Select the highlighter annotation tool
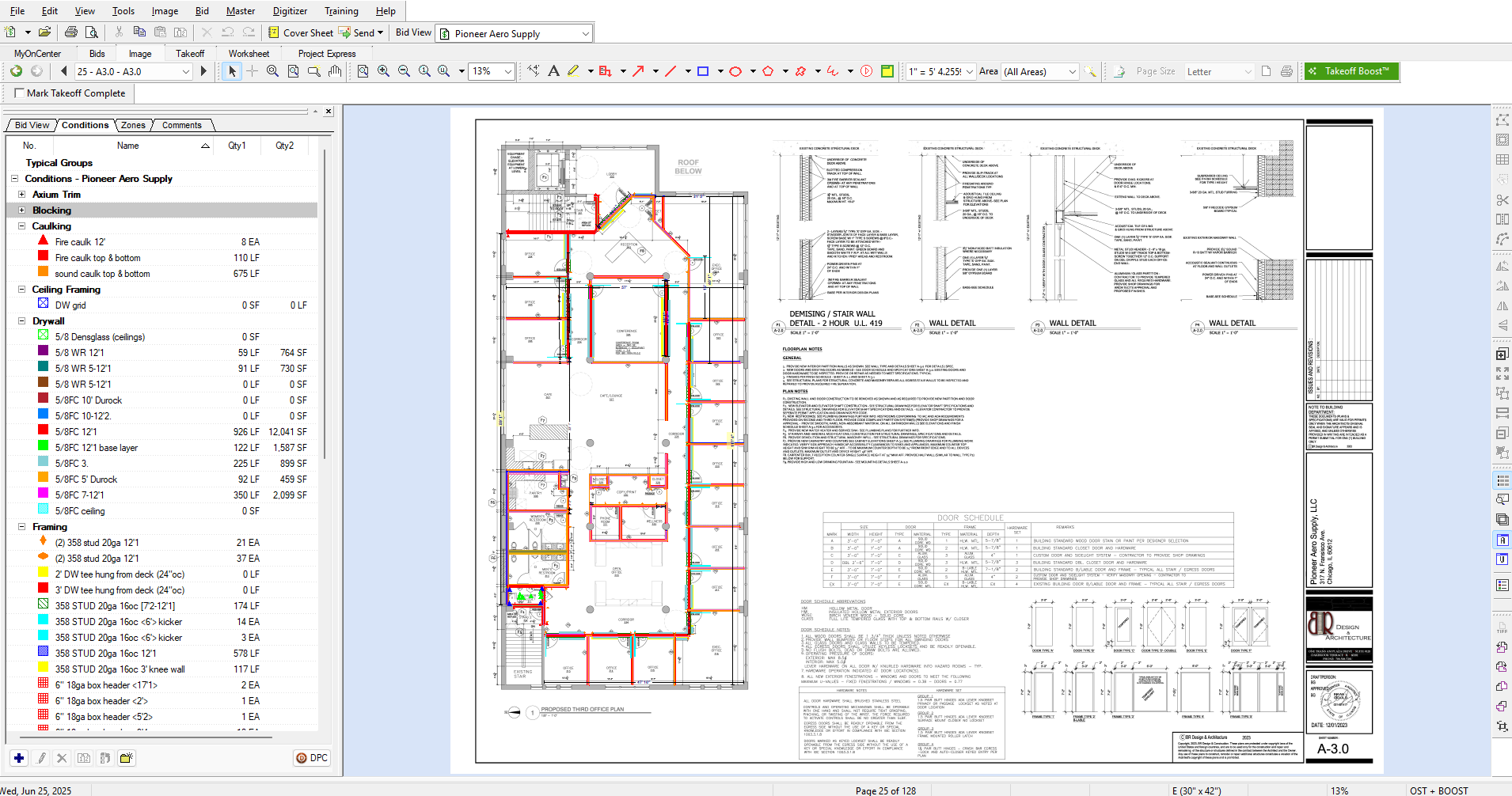The height and width of the screenshot is (796, 1512). point(573,71)
